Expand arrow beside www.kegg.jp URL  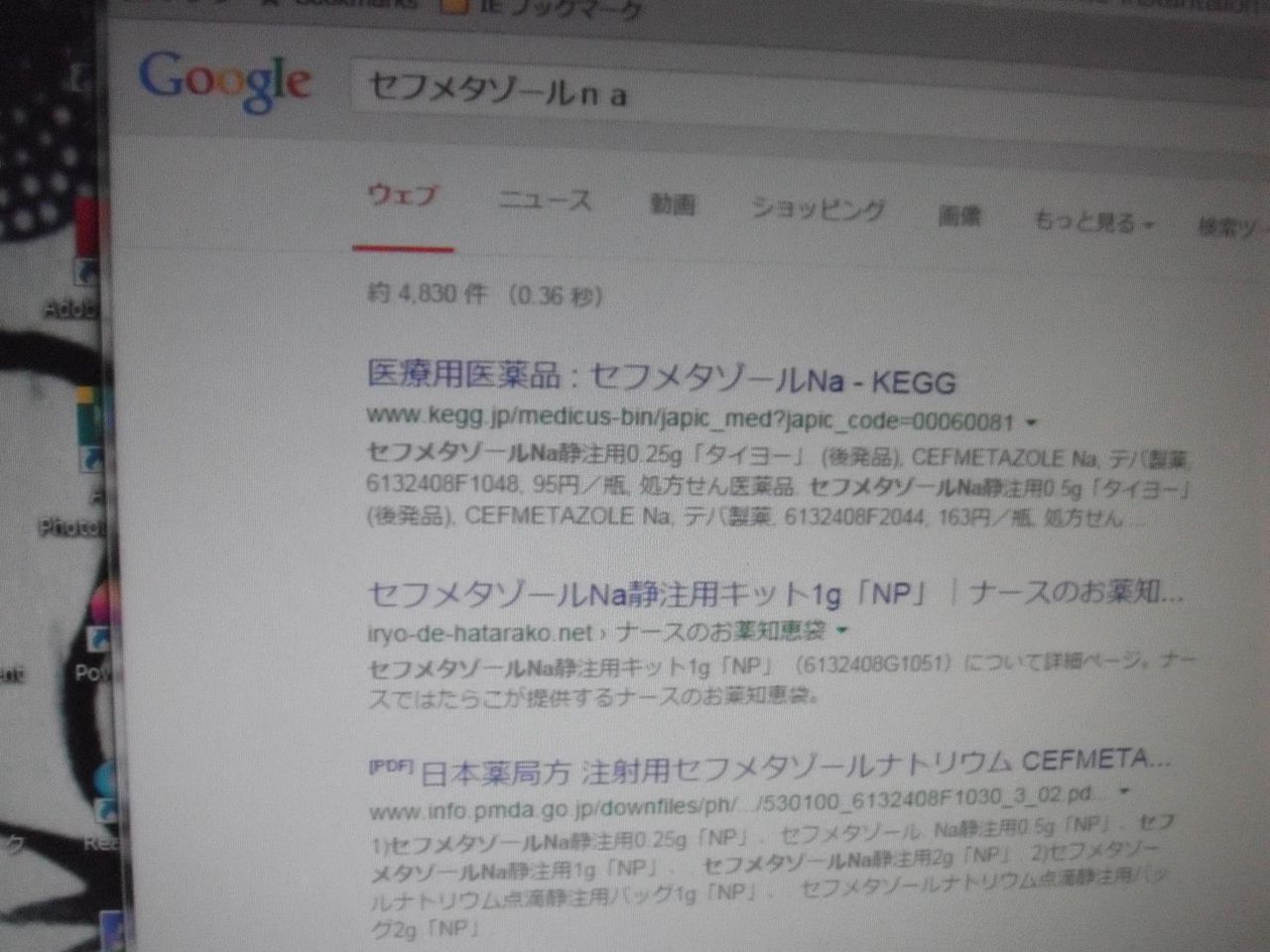pyautogui.click(x=1031, y=422)
